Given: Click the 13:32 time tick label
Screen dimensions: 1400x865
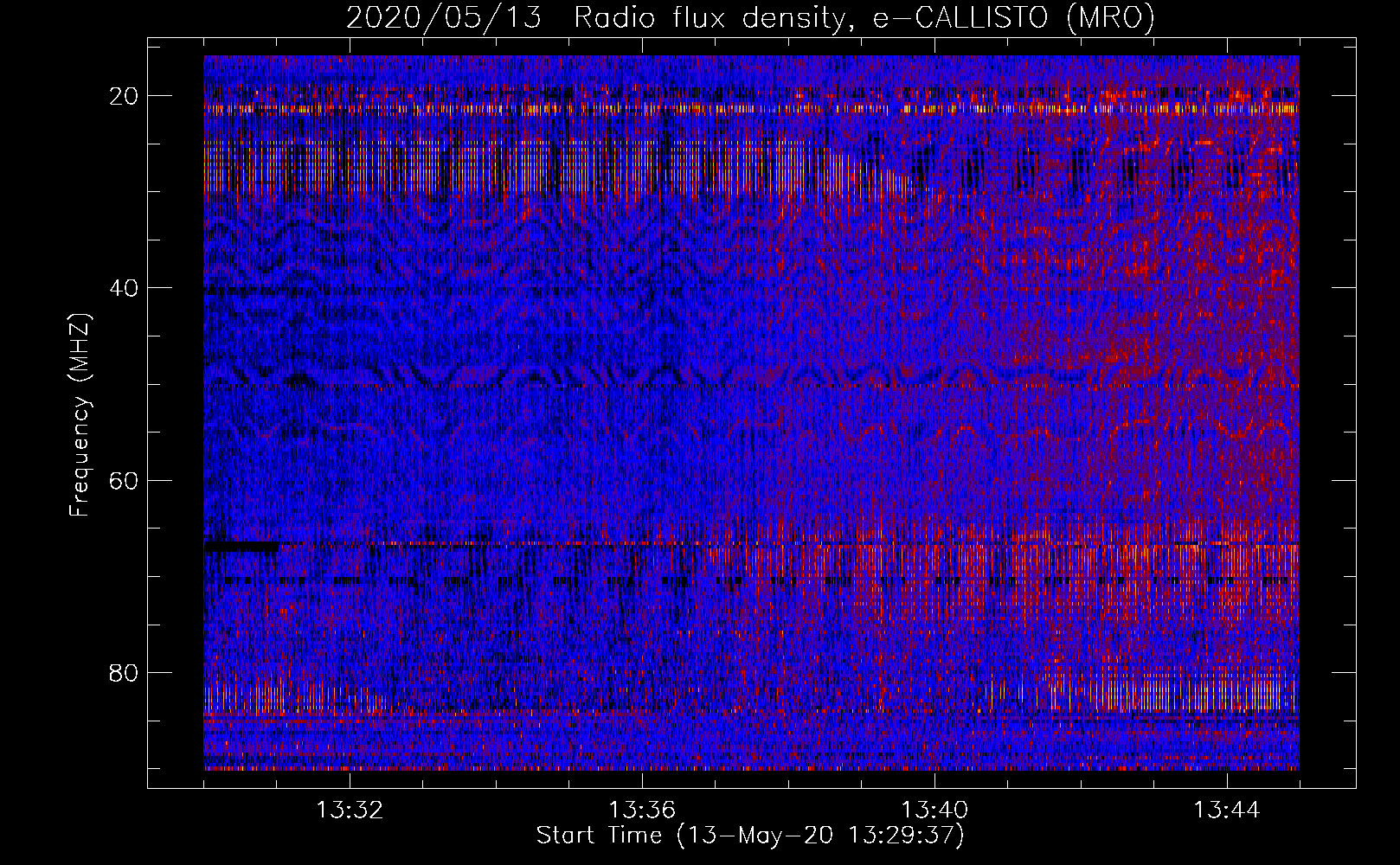Looking at the screenshot, I should pos(350,811).
